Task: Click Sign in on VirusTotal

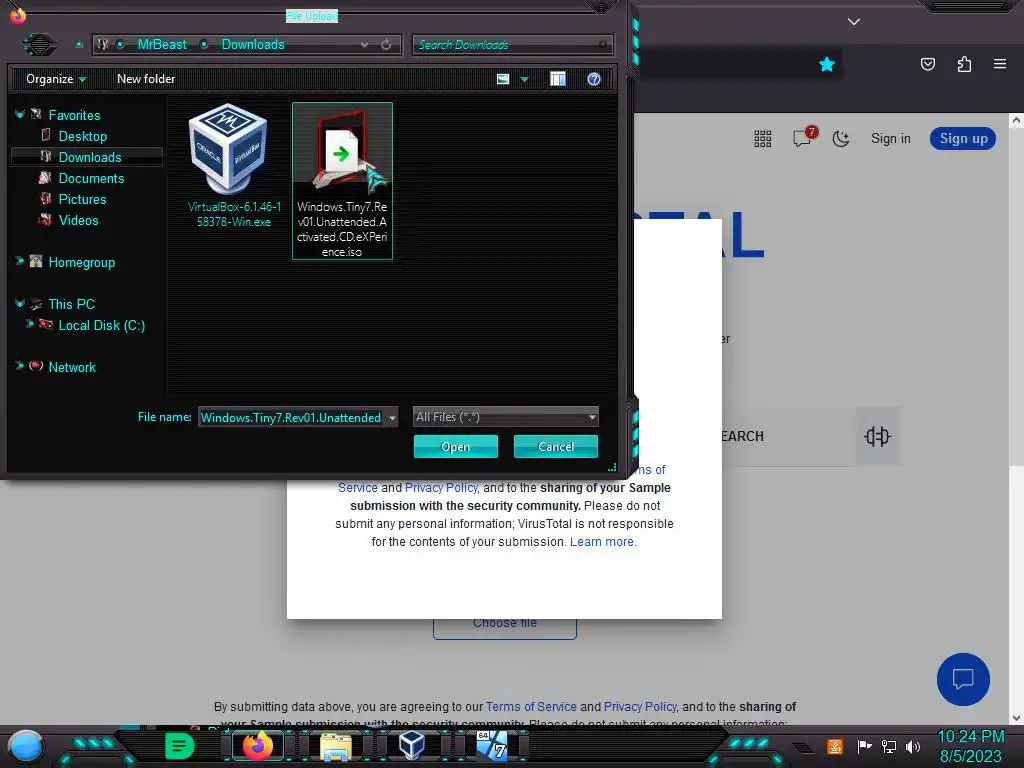Action: (x=891, y=138)
